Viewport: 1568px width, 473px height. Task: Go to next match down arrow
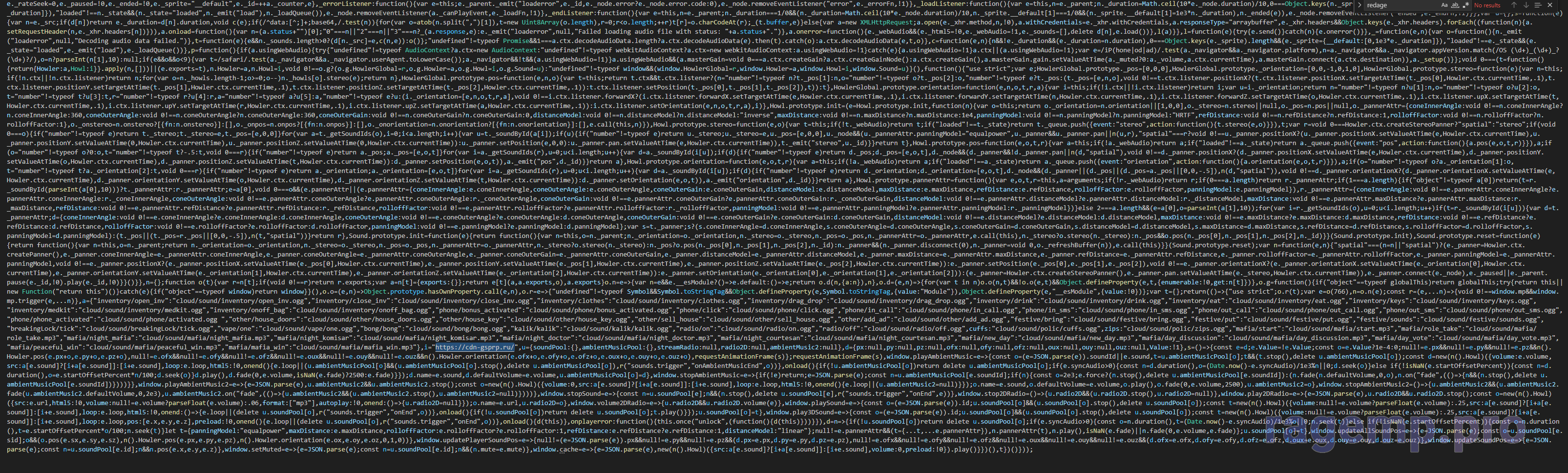point(1526,5)
